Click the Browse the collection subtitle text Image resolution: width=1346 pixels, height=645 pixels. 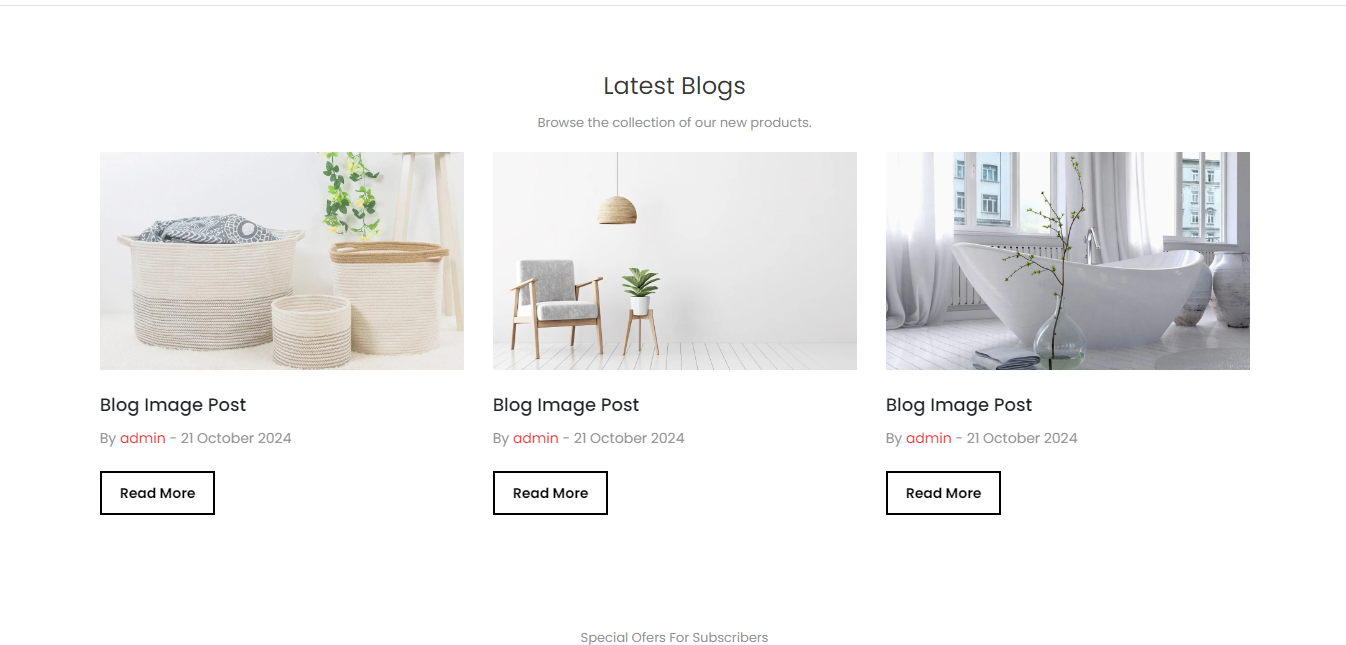[x=674, y=123]
